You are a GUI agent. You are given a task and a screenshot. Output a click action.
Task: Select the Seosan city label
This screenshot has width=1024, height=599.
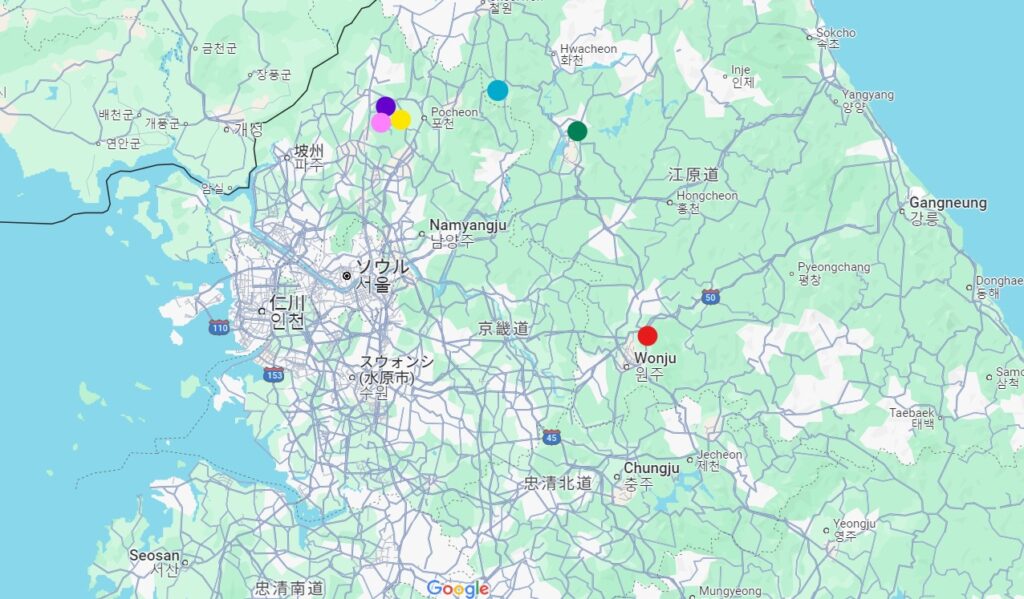[154, 556]
